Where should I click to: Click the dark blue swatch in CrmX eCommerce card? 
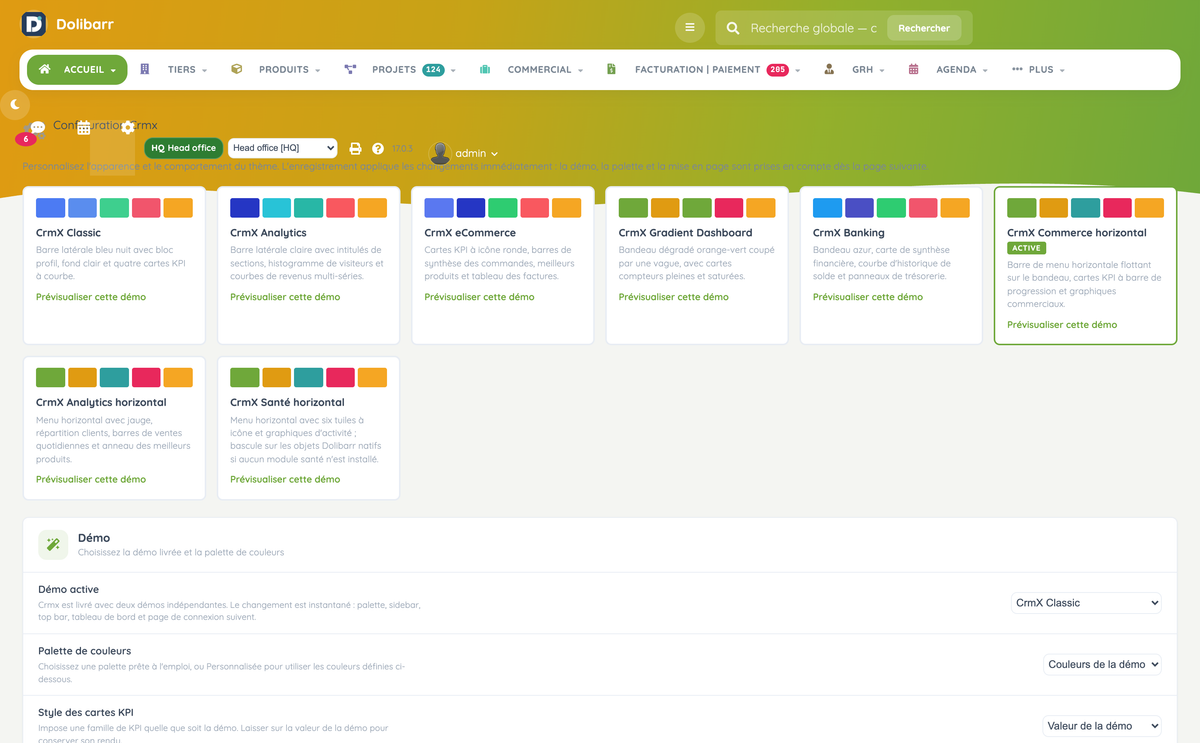pyautogui.click(x=471, y=208)
